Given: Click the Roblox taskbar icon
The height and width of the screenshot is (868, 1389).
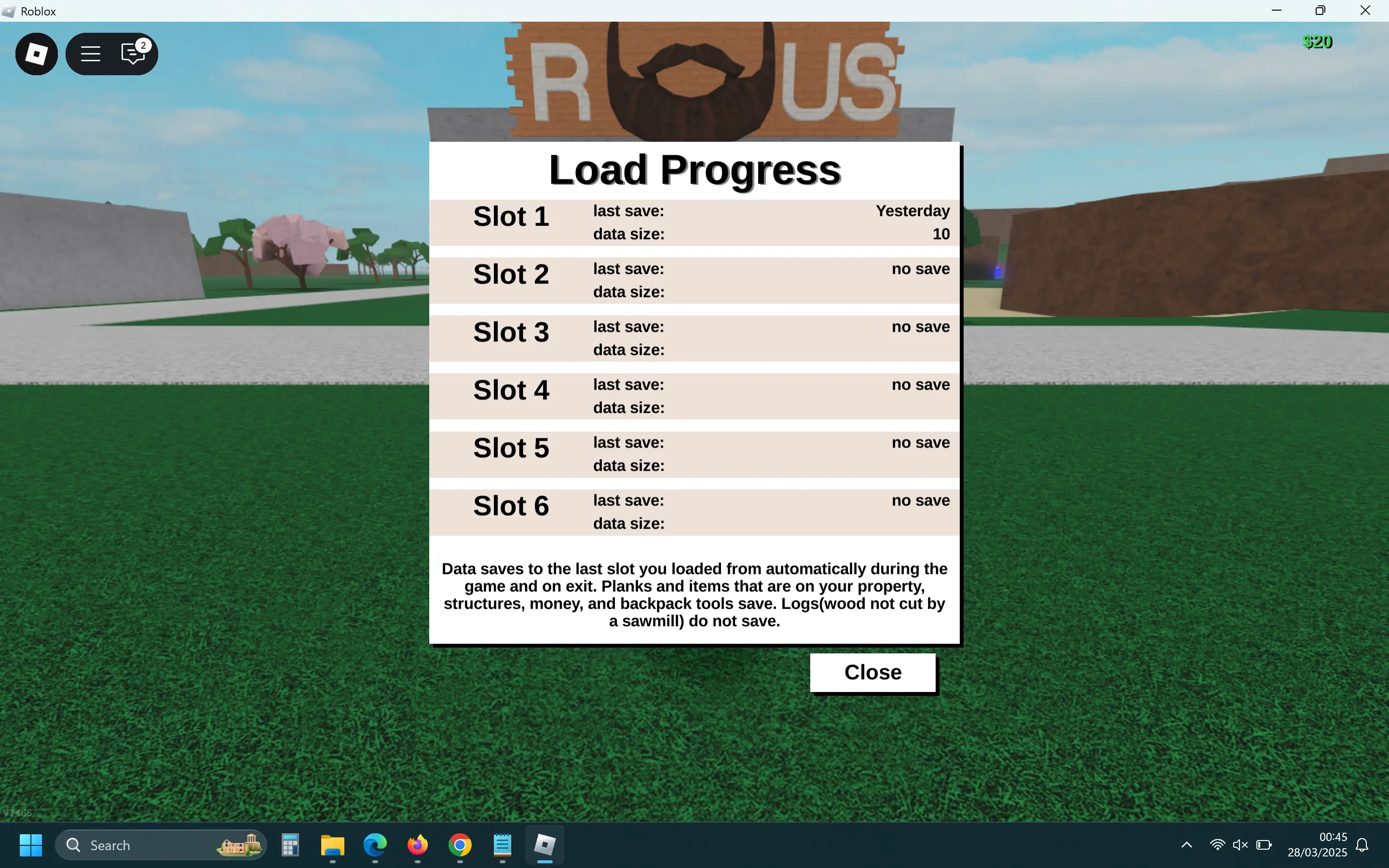Looking at the screenshot, I should (545, 844).
